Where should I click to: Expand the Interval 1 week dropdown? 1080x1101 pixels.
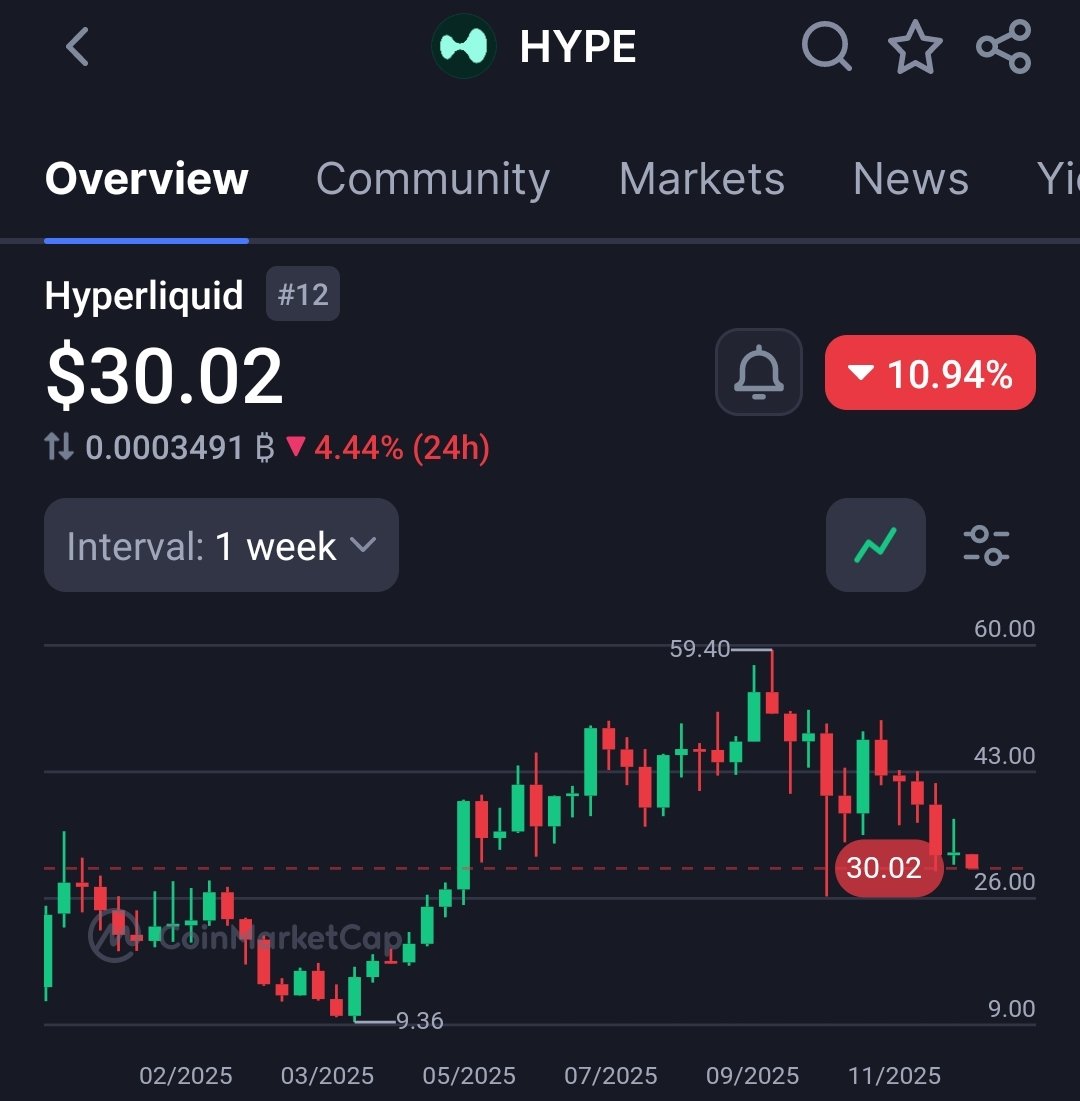(x=221, y=545)
